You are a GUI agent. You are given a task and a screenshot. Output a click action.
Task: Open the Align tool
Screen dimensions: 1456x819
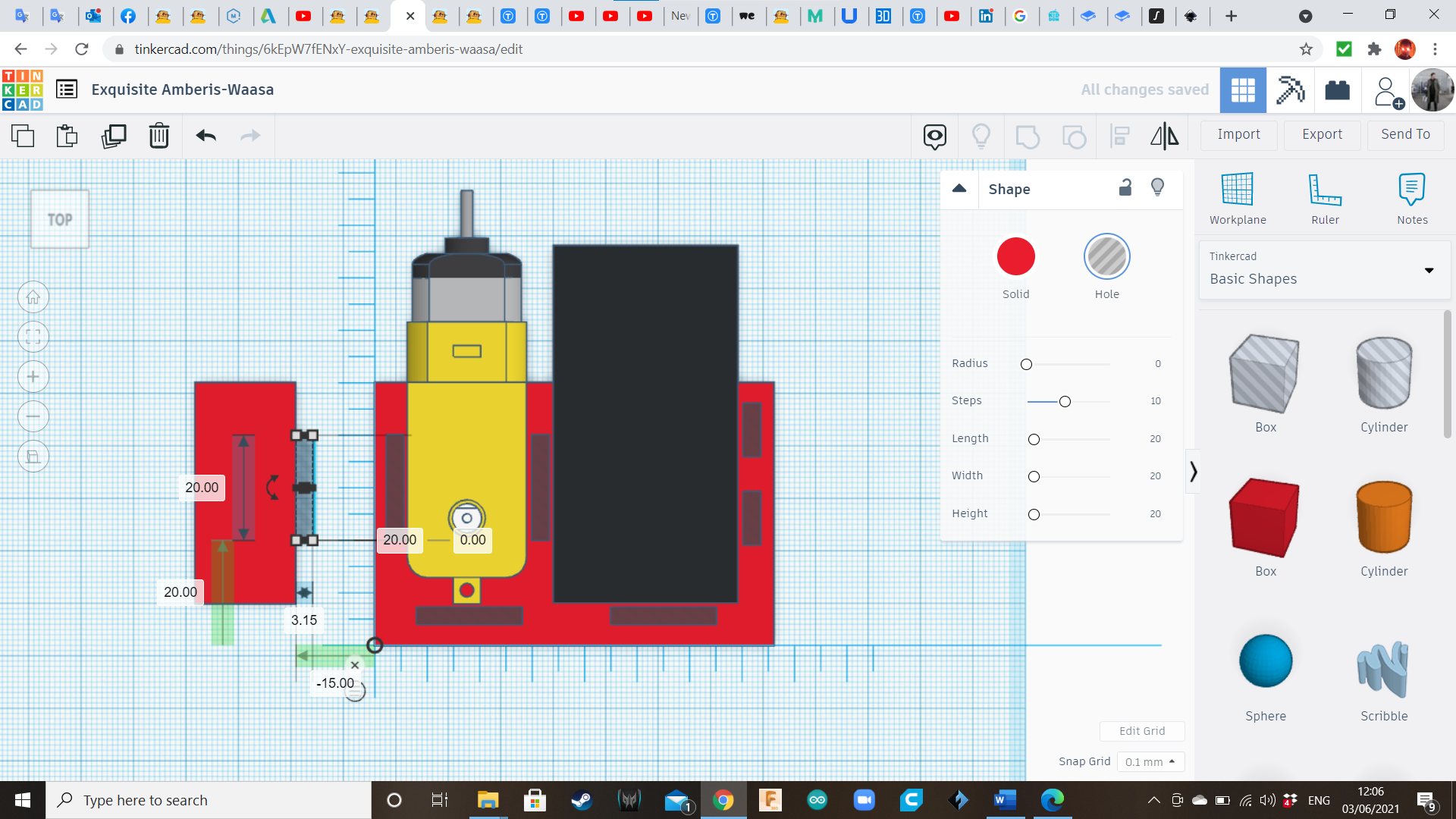coord(1119,136)
